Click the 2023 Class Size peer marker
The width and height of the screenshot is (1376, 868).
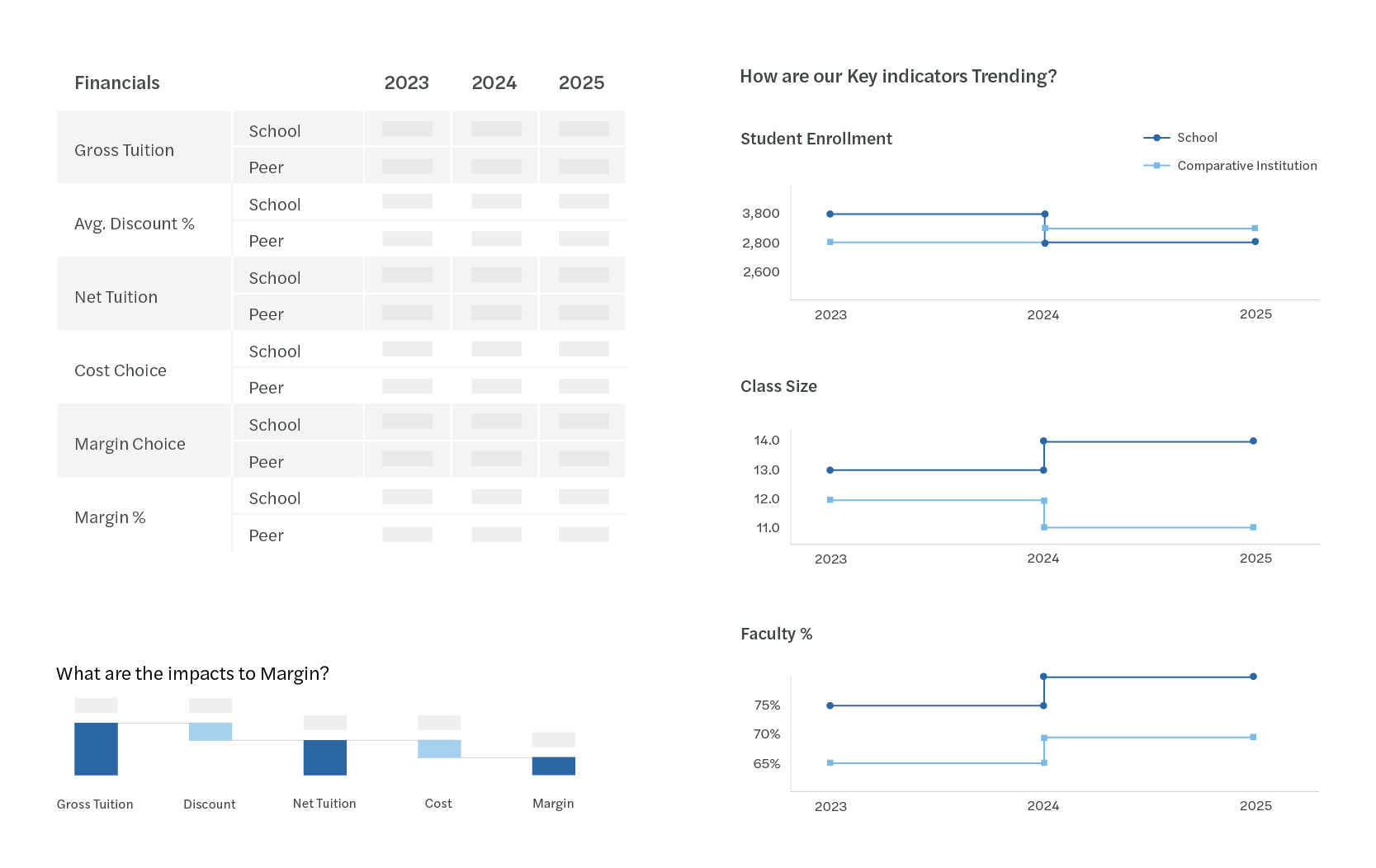830,499
